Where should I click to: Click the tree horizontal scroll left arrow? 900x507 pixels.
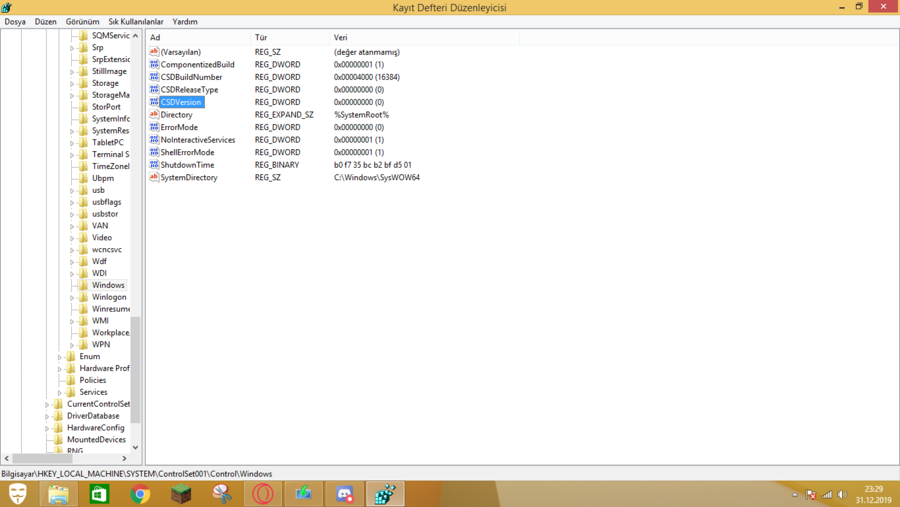tap(7, 458)
